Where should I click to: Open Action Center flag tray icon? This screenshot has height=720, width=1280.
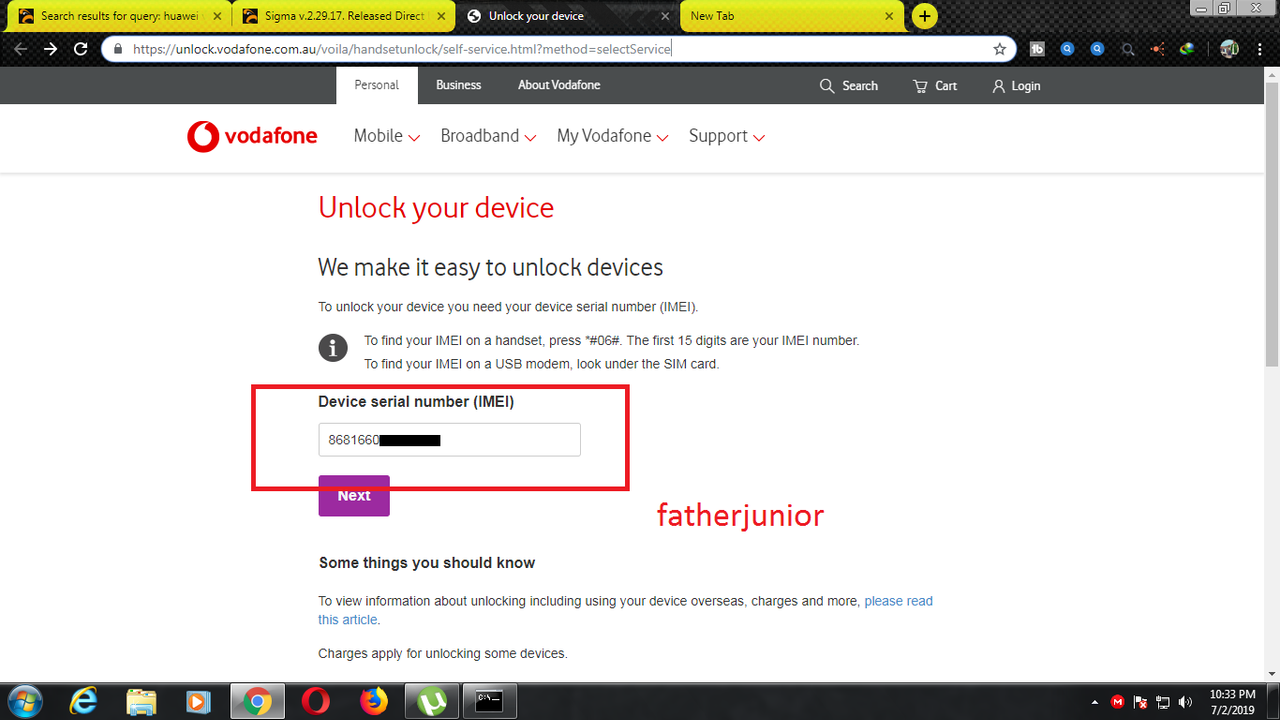tap(1141, 702)
